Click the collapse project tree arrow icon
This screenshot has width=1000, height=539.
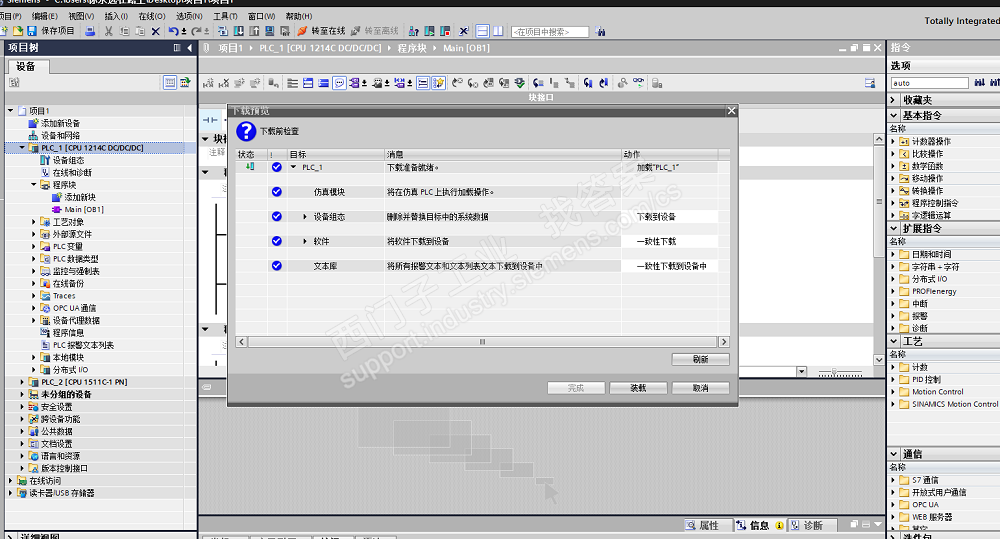189,48
